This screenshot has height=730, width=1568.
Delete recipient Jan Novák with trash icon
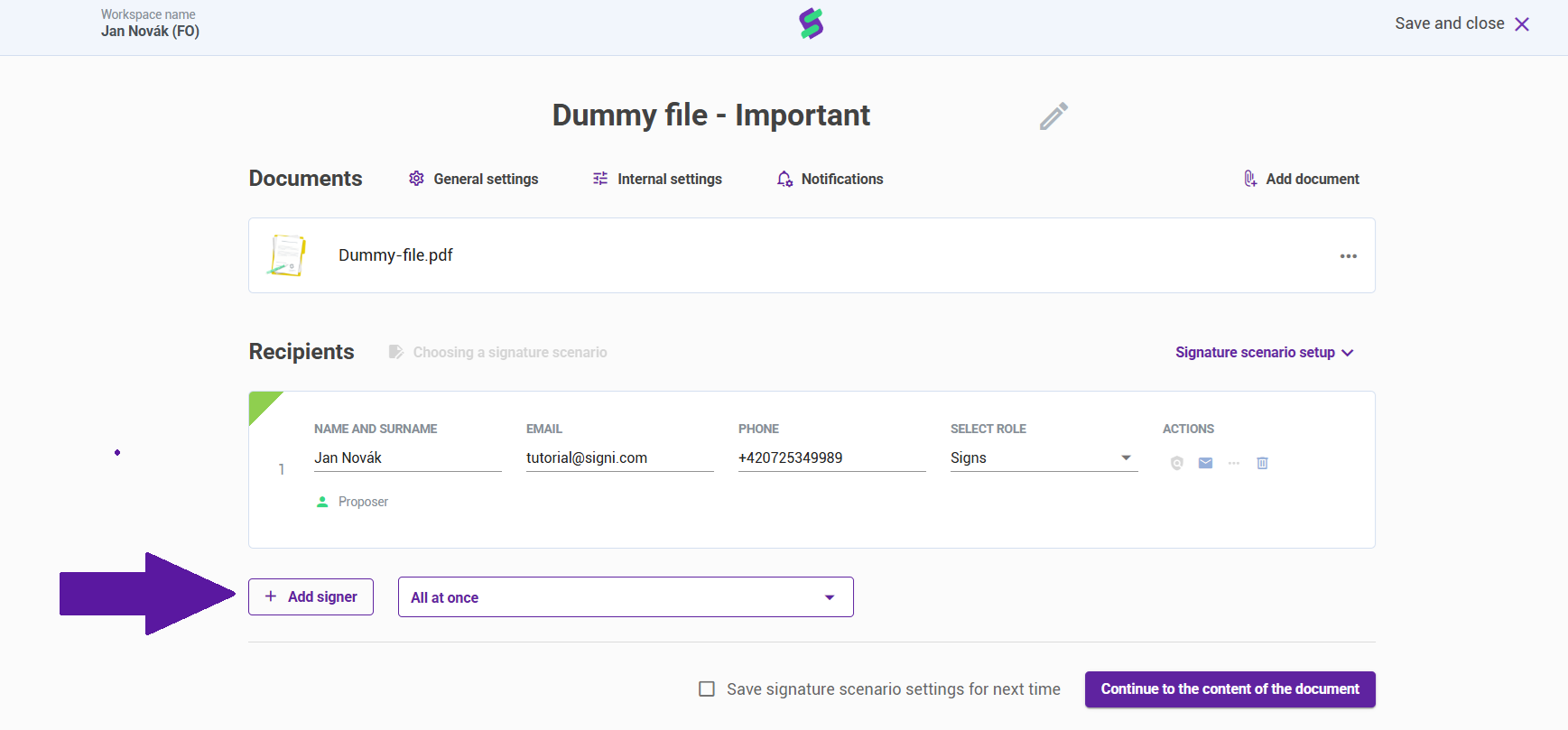tap(1262, 463)
